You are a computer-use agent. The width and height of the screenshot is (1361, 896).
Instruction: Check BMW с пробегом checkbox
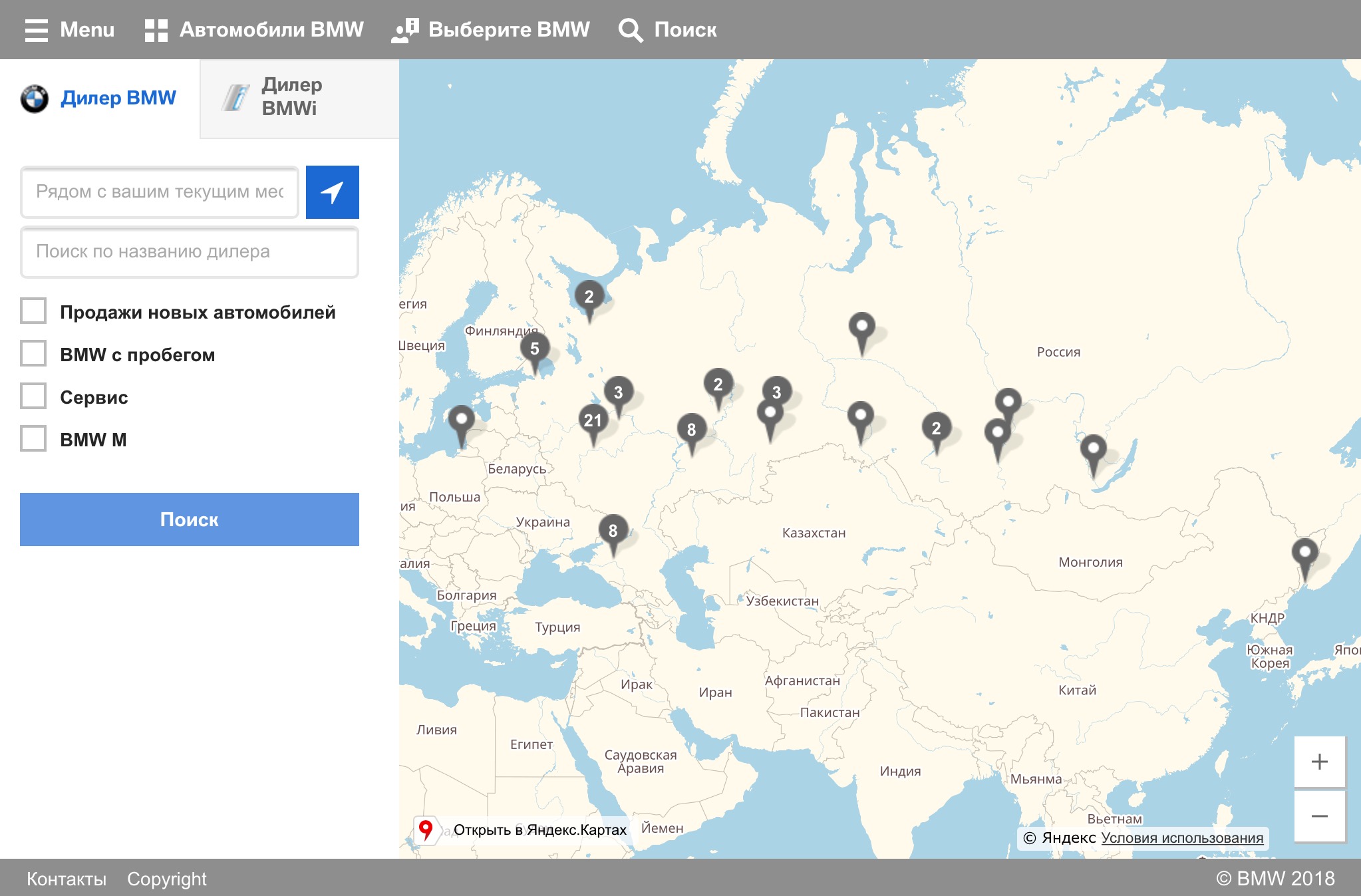[33, 353]
